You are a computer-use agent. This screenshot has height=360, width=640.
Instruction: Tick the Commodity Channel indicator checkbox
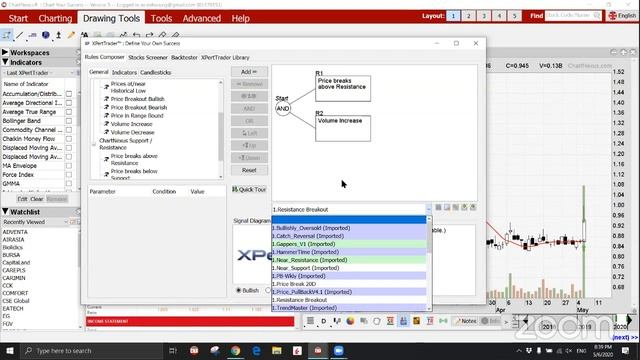[x=69, y=130]
